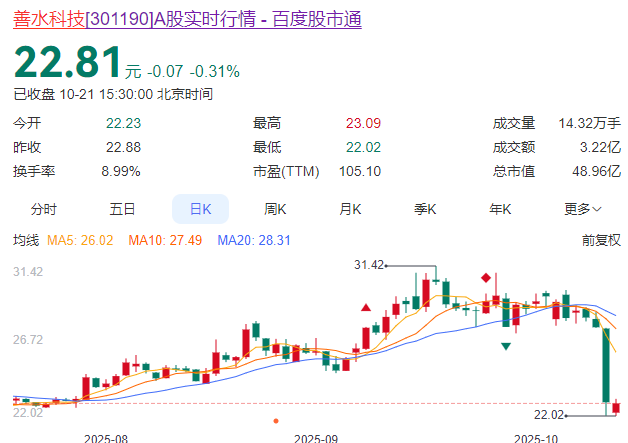Click the 总市值 value 48.96亿
628x443 pixels.
(596, 171)
